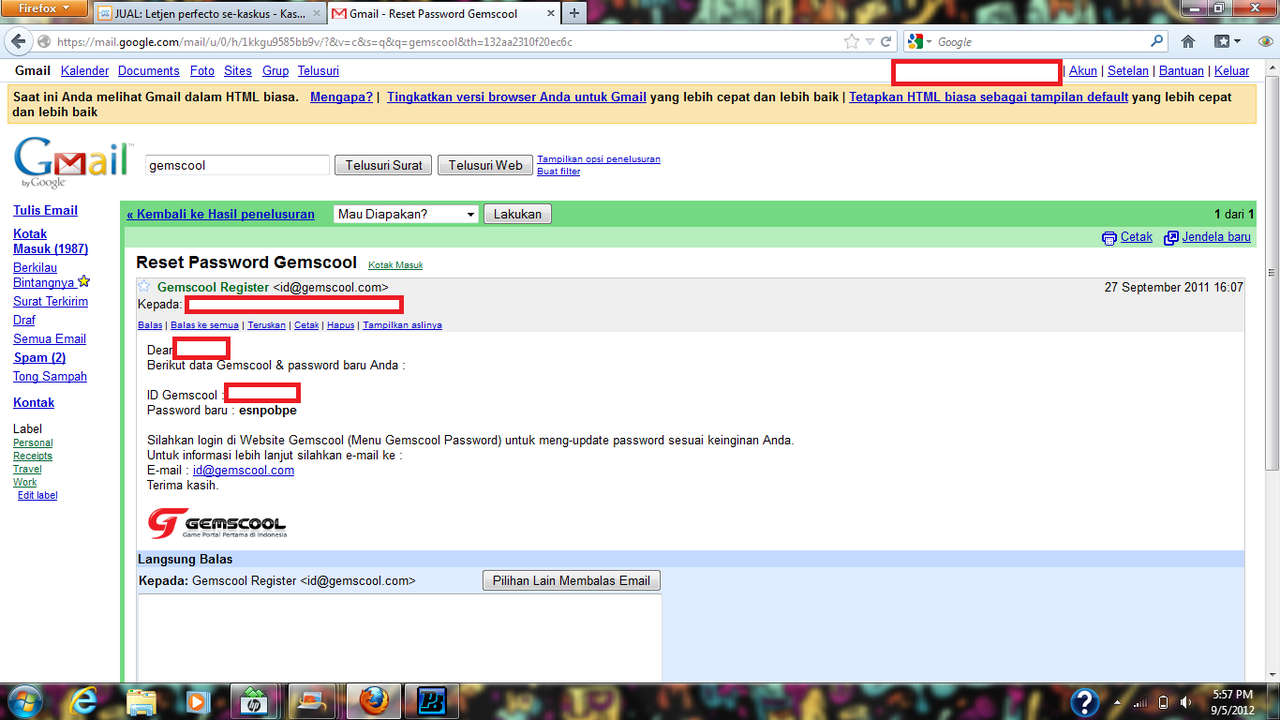Open URL history dropdown arrow in address bar
This screenshot has height=720, width=1280.
[x=870, y=42]
